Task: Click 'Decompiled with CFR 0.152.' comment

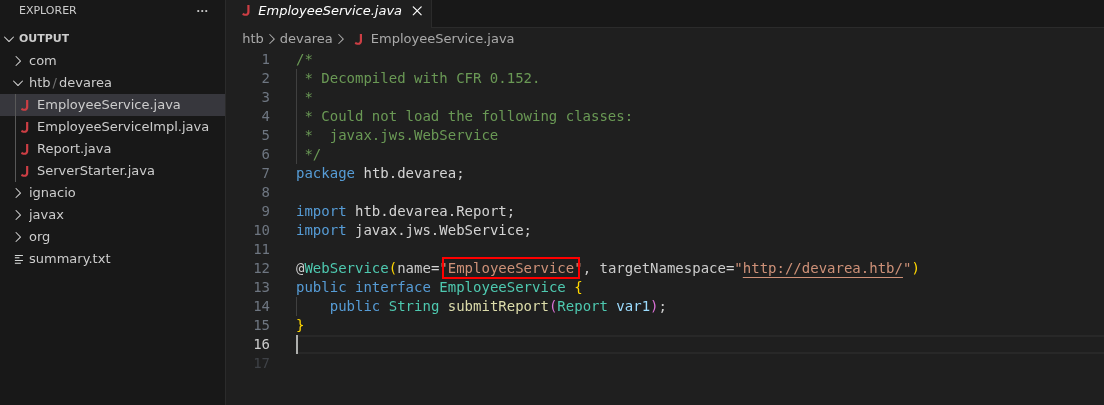Action: 430,78
